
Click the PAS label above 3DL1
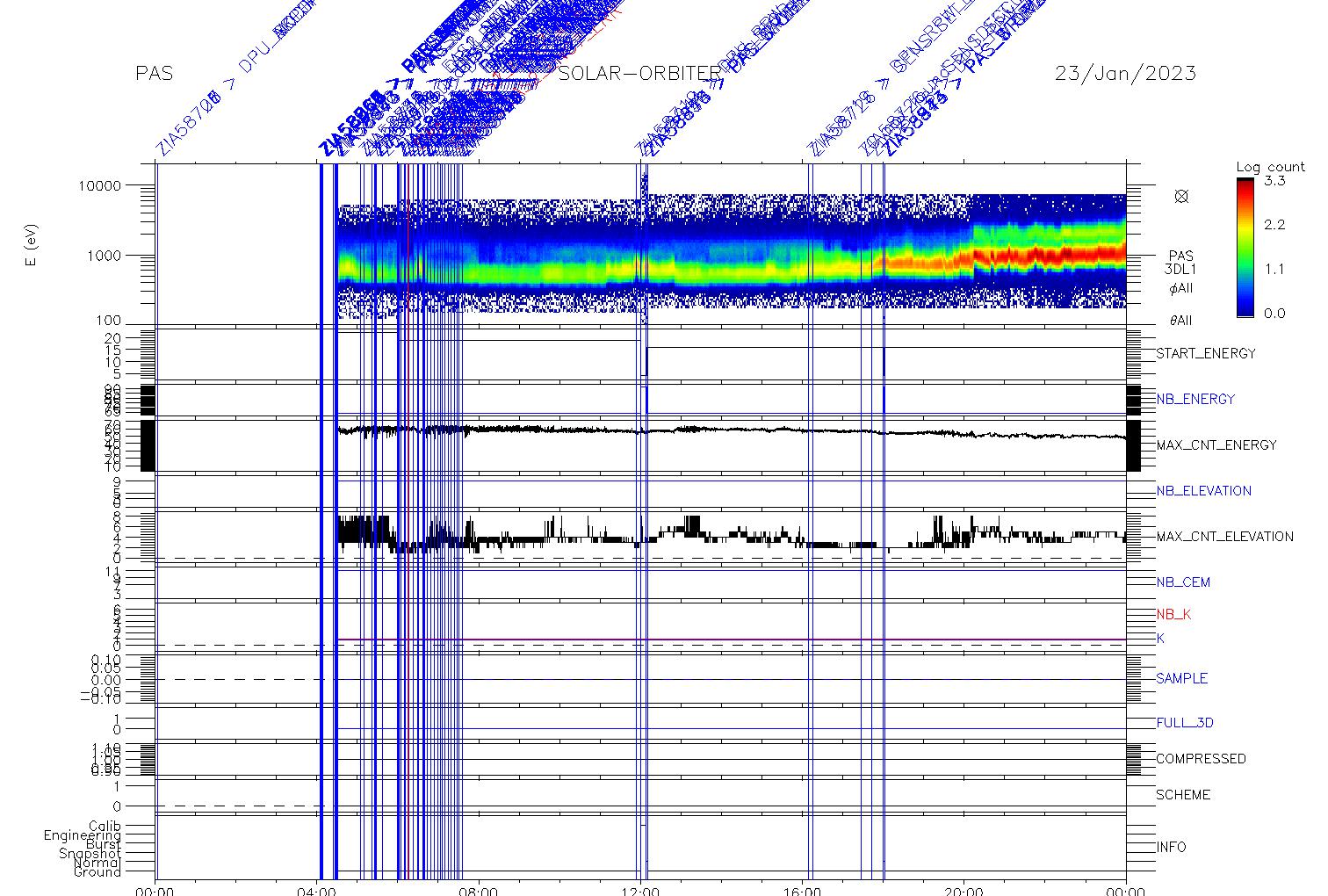click(x=1181, y=256)
